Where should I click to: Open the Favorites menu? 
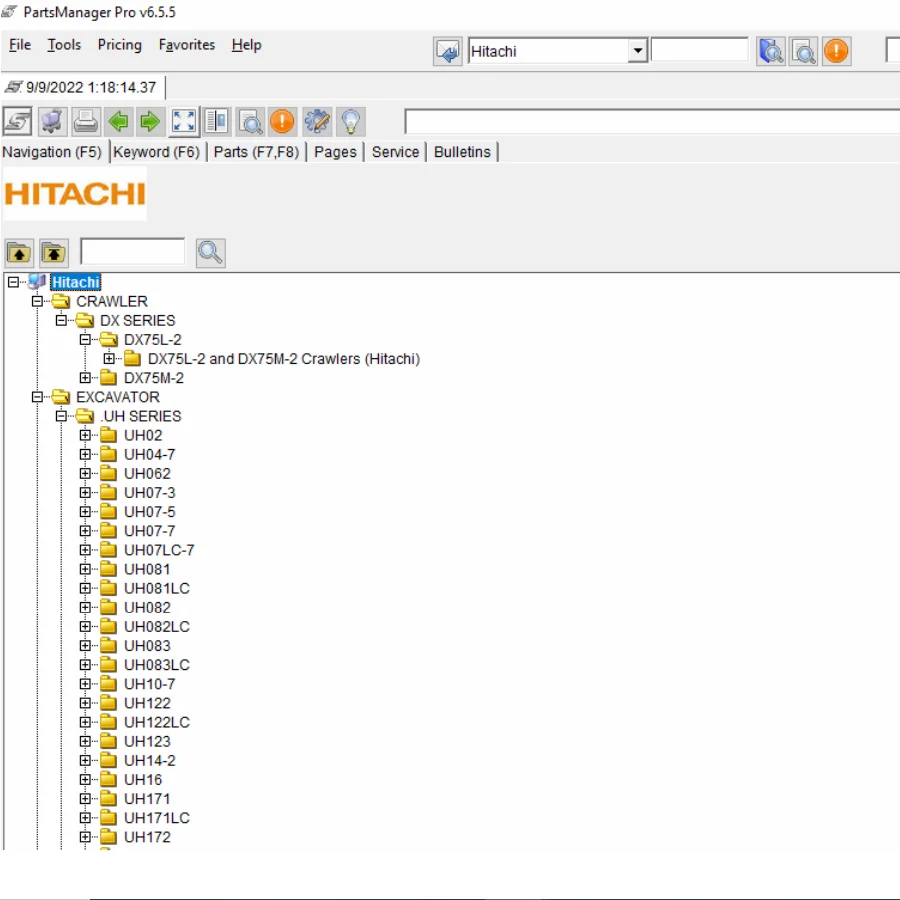[186, 45]
